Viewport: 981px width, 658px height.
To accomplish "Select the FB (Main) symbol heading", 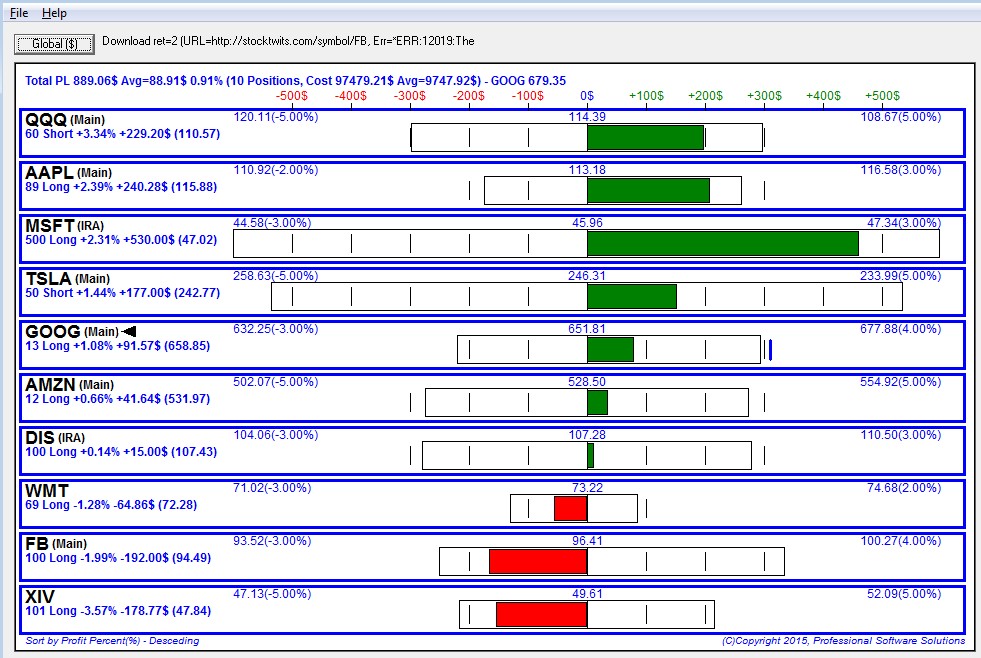I will click(x=56, y=544).
